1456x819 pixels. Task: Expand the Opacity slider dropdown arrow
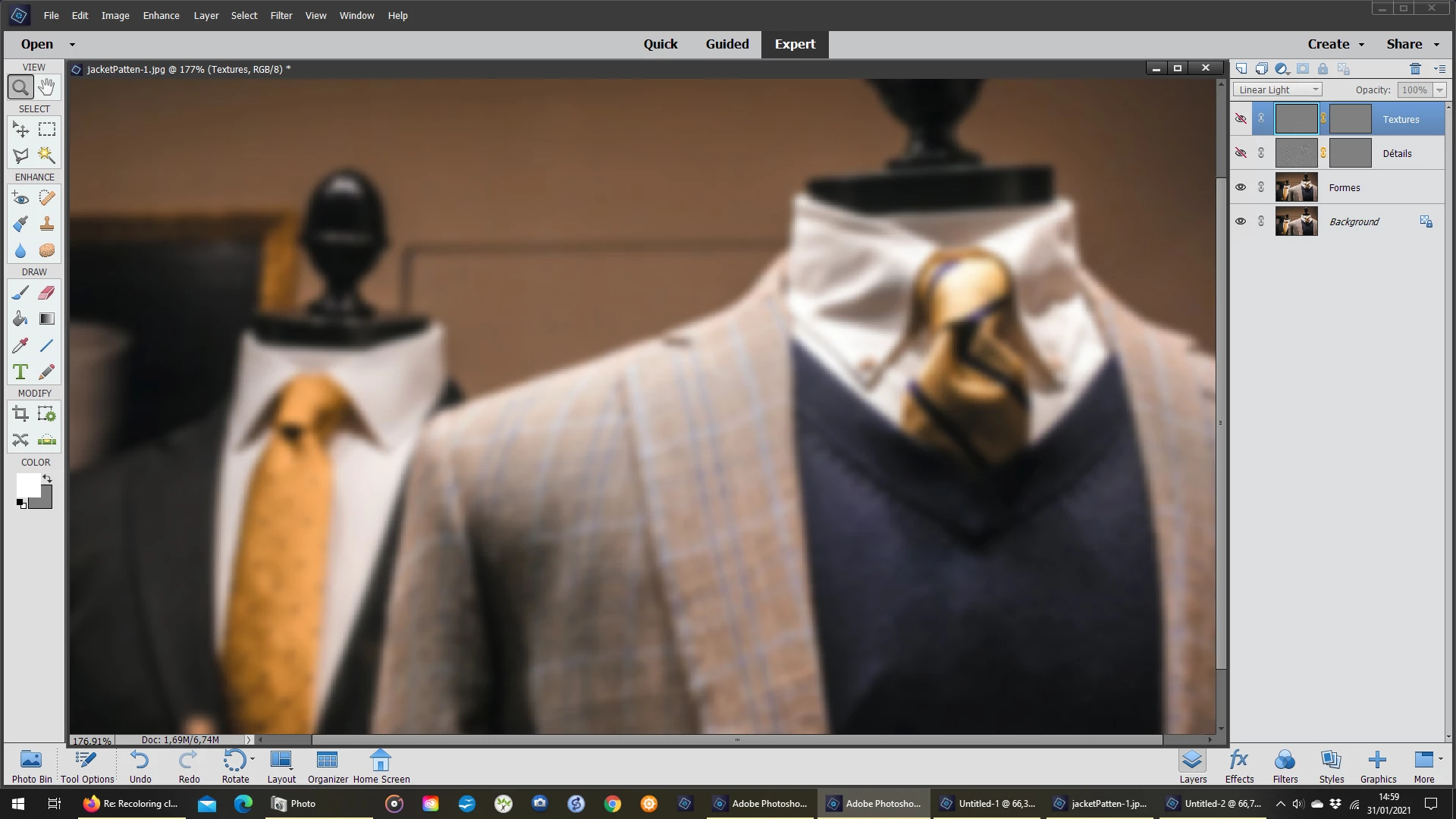[1439, 89]
